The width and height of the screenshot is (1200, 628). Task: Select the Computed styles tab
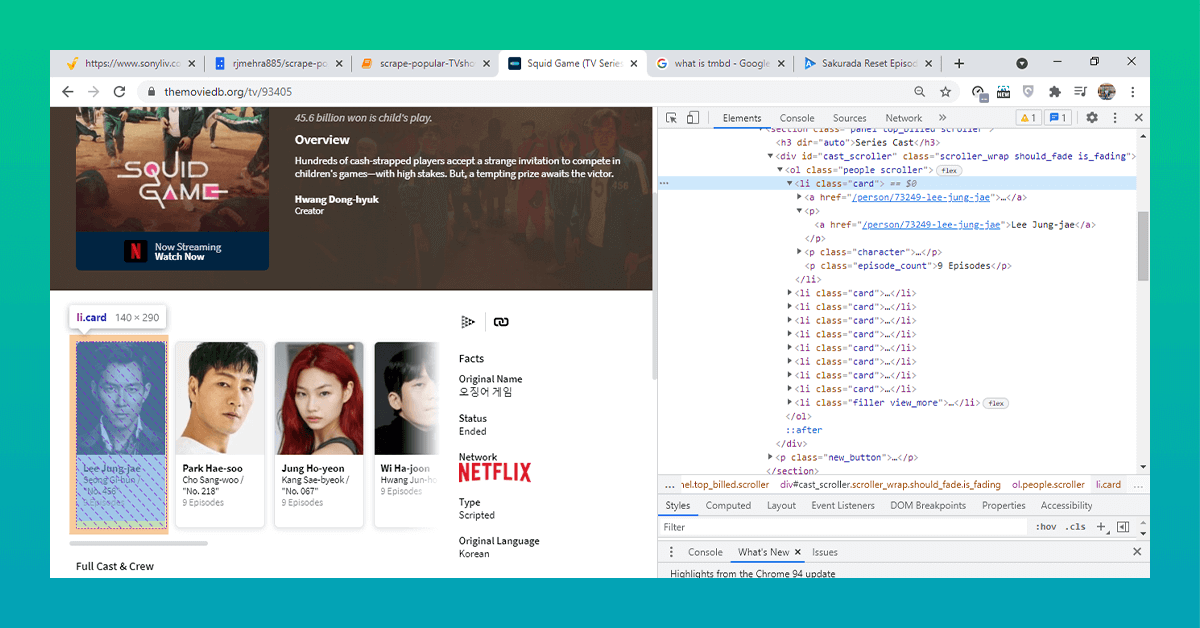tap(728, 506)
